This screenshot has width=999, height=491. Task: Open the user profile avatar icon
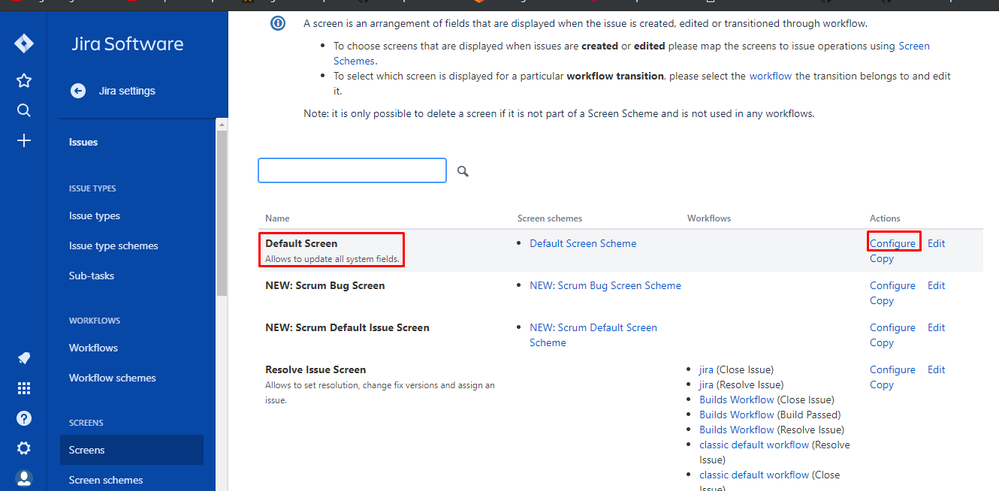click(24, 478)
